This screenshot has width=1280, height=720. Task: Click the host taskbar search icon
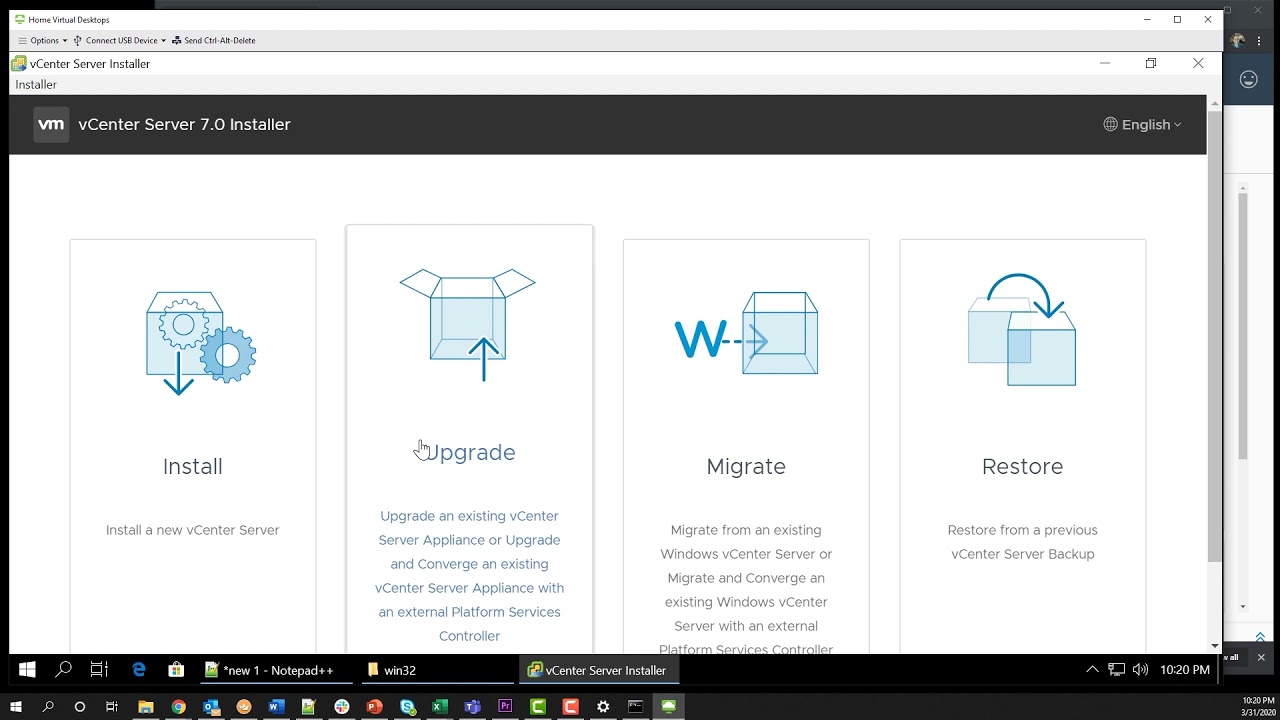pyautogui.click(x=48, y=706)
